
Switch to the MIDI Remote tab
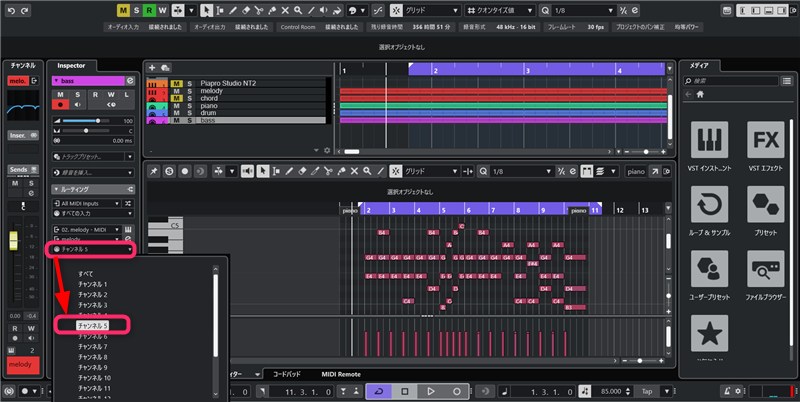tap(341, 374)
